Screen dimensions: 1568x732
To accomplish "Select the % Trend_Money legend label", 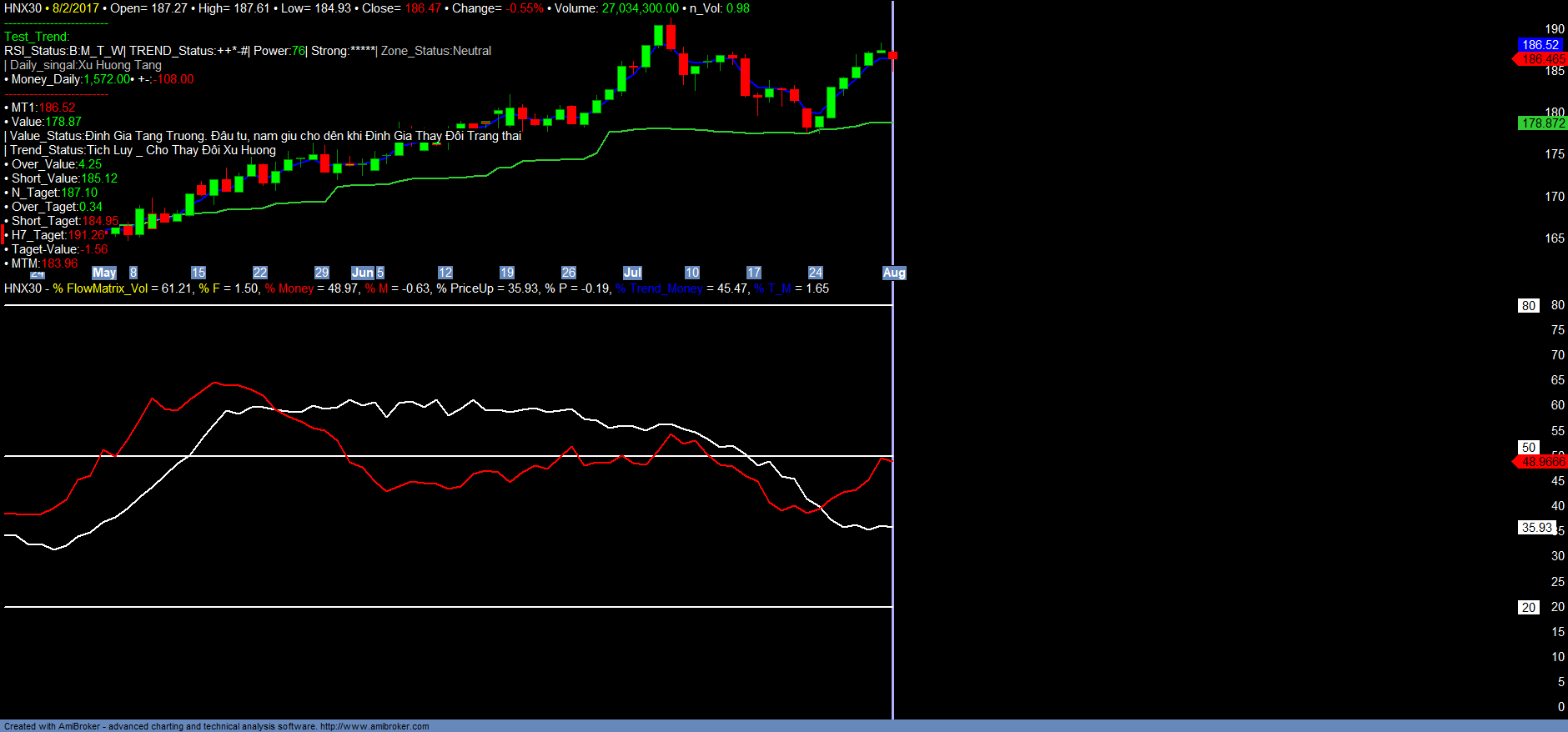I will (659, 288).
